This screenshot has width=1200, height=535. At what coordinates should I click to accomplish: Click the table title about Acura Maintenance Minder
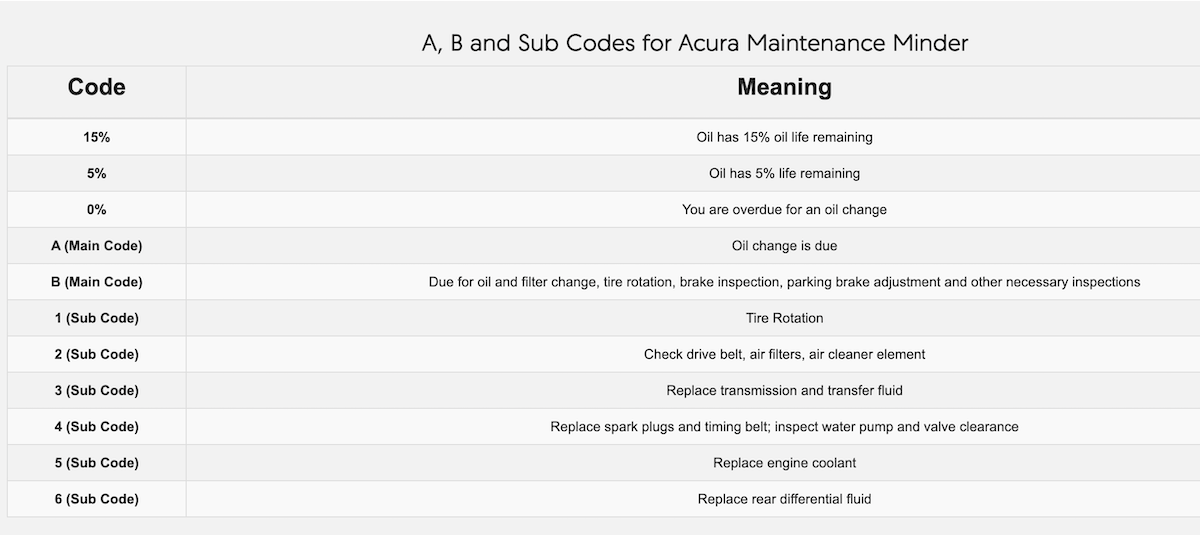pos(695,43)
